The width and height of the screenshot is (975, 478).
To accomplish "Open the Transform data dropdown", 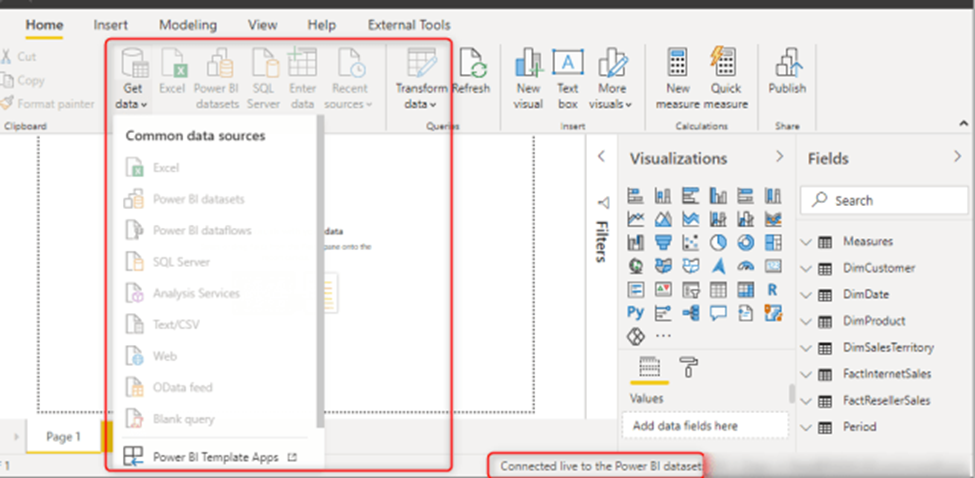I will 421,79.
